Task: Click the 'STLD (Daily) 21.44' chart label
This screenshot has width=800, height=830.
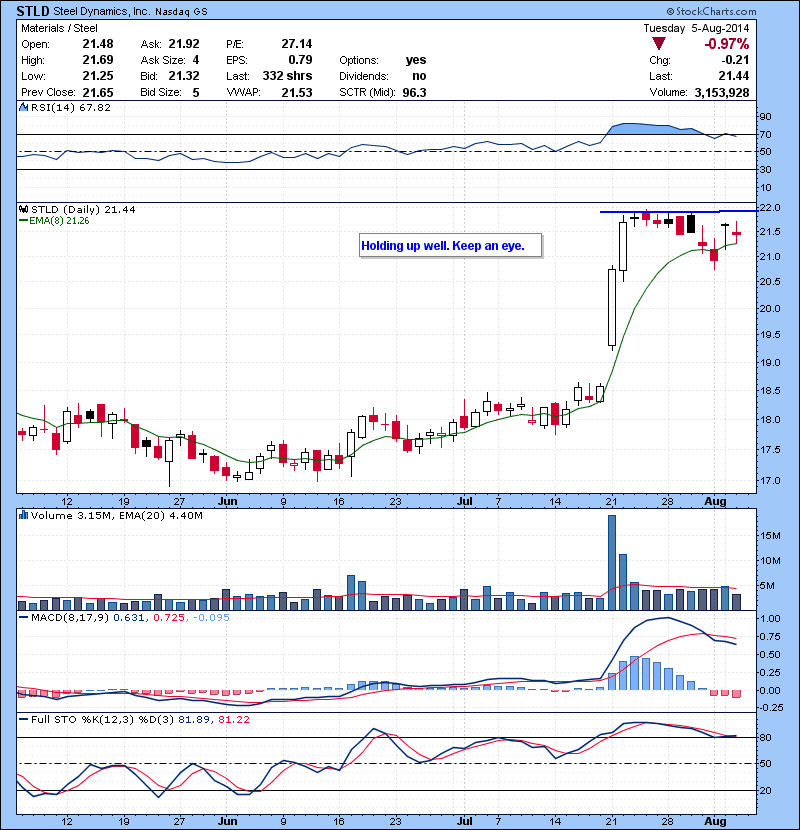Action: click(83, 209)
